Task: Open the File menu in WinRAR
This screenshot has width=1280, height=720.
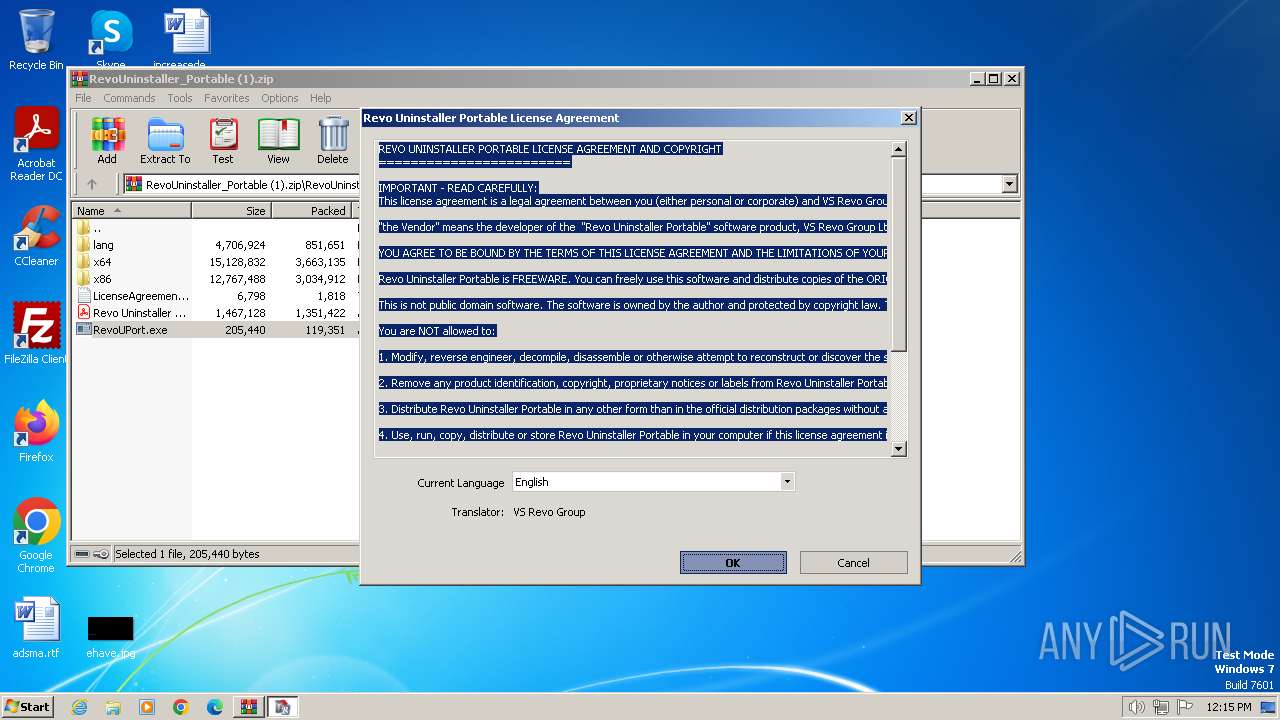Action: pos(83,98)
